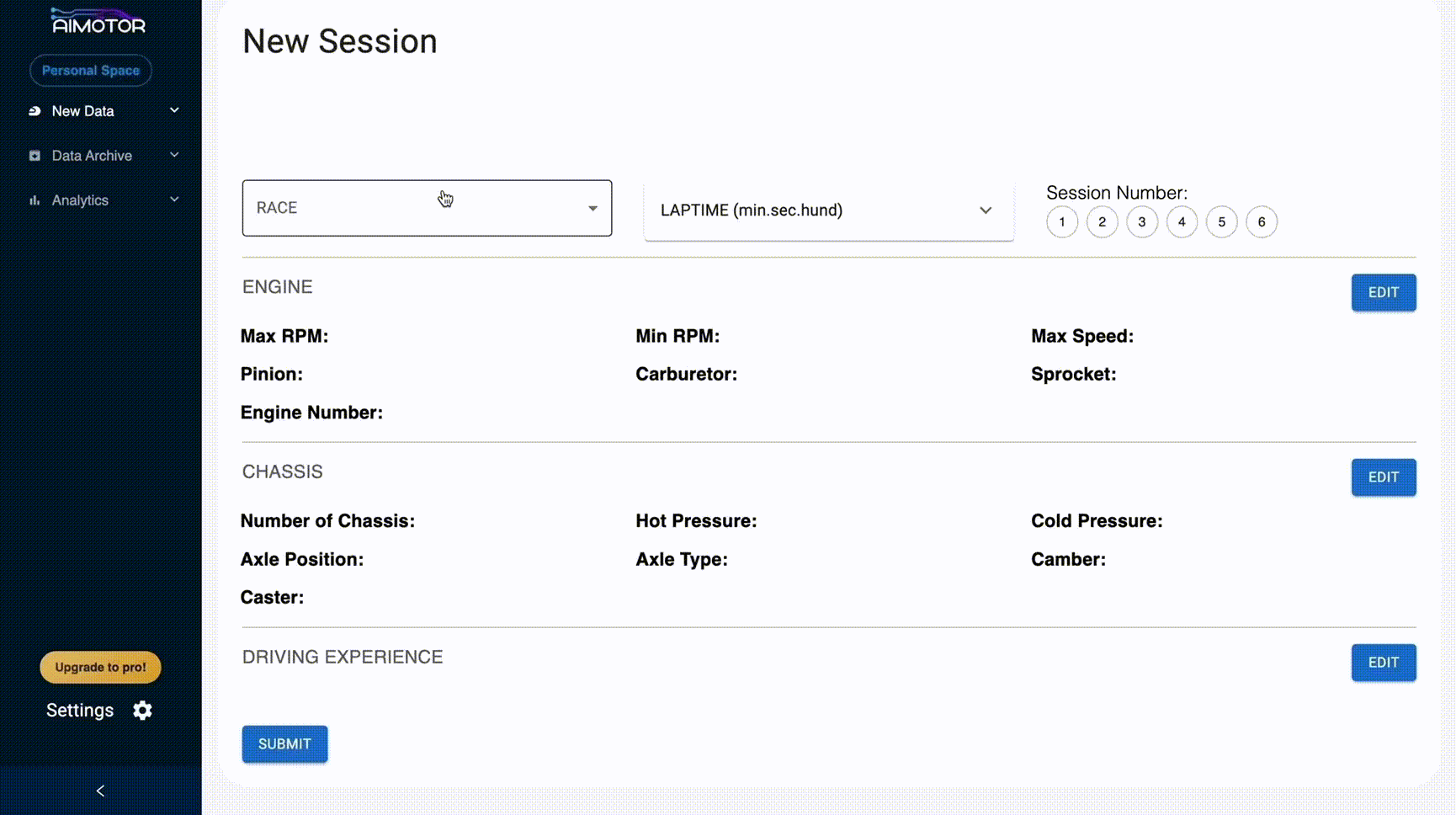
Task: Click the Analytics bar chart icon
Action: click(x=35, y=200)
